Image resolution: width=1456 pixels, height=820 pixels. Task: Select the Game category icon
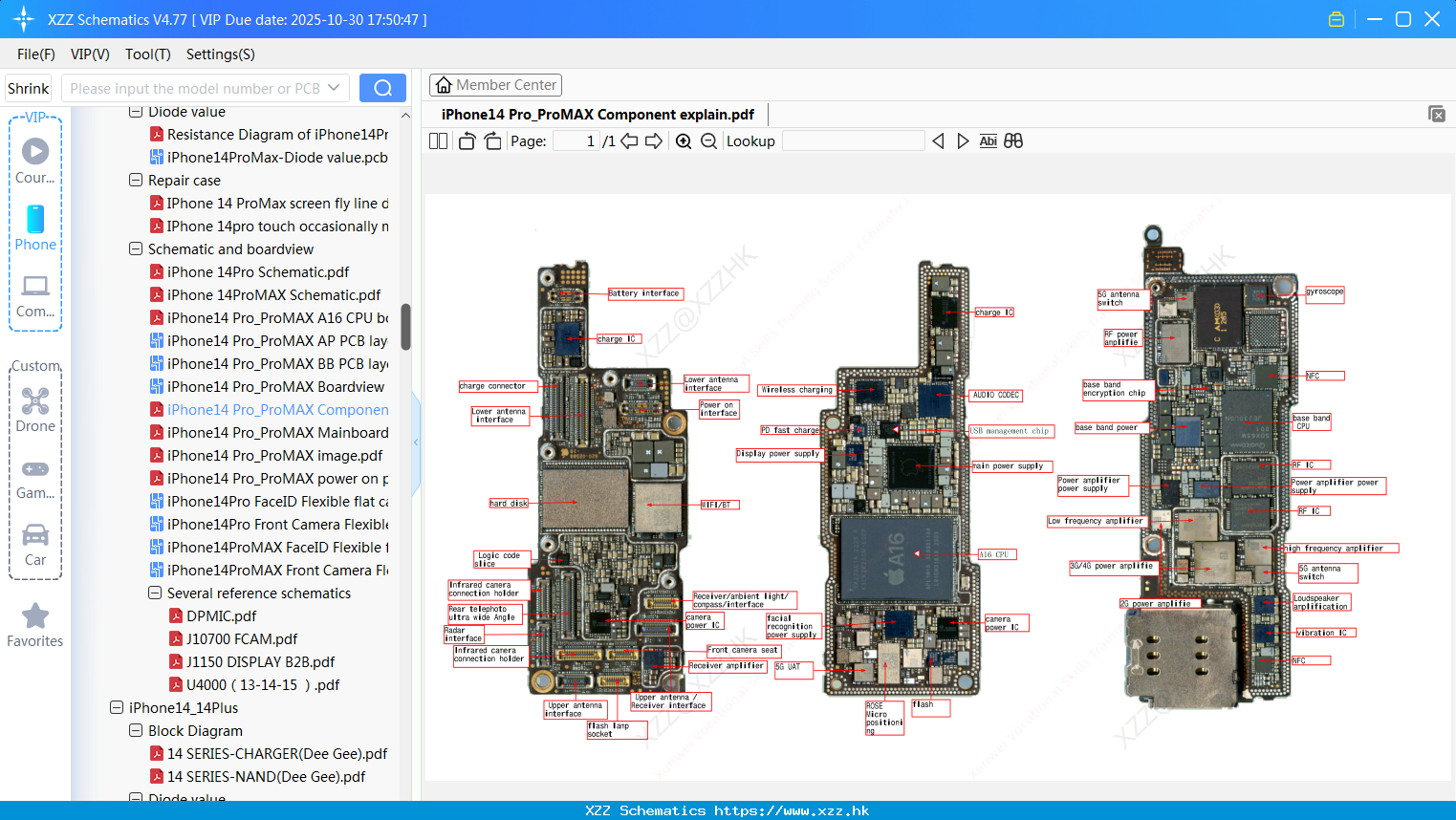[x=35, y=478]
